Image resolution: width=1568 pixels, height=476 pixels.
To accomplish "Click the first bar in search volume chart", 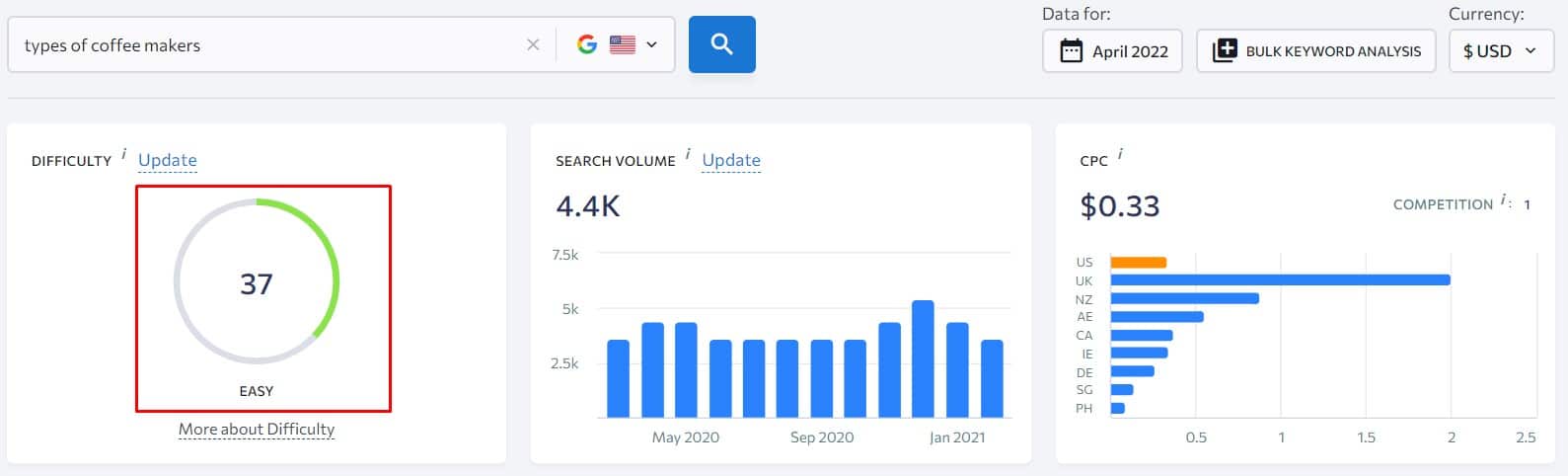I will pyautogui.click(x=618, y=378).
